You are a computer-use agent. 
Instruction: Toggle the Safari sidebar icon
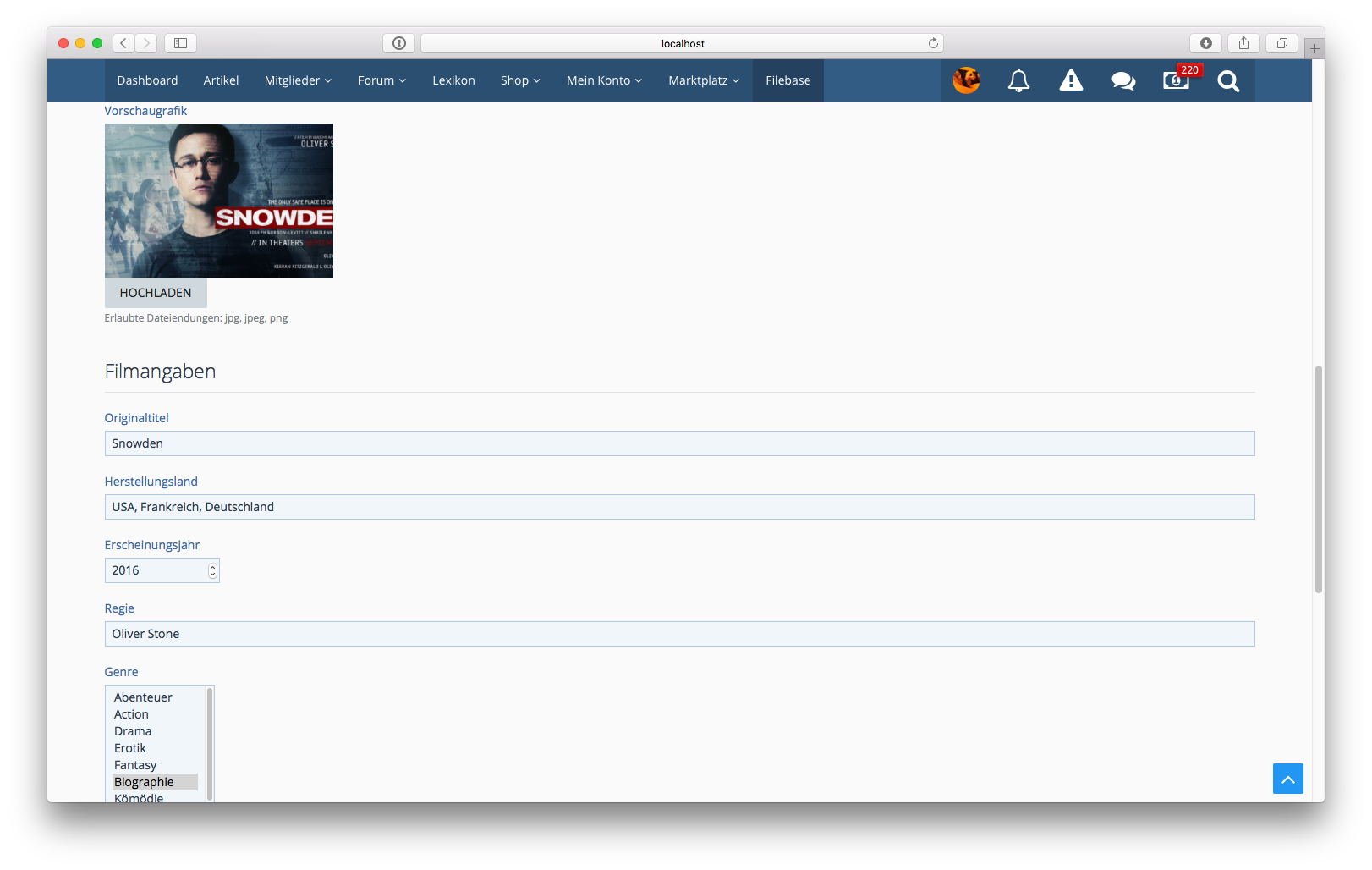click(180, 43)
